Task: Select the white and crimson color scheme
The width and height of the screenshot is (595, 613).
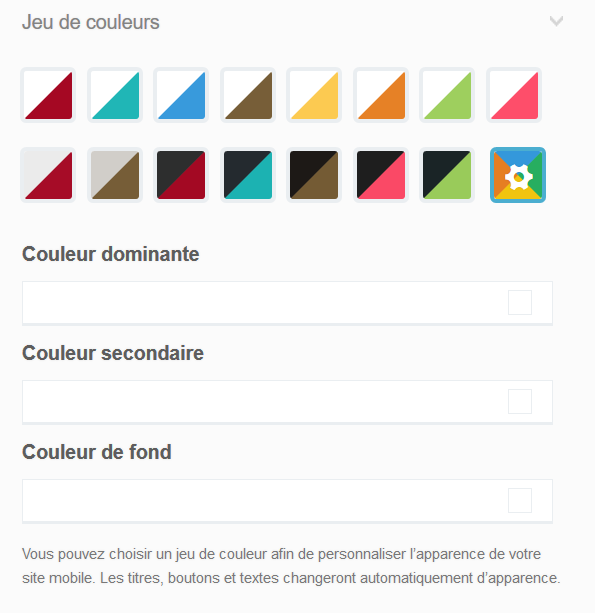Action: click(48, 95)
